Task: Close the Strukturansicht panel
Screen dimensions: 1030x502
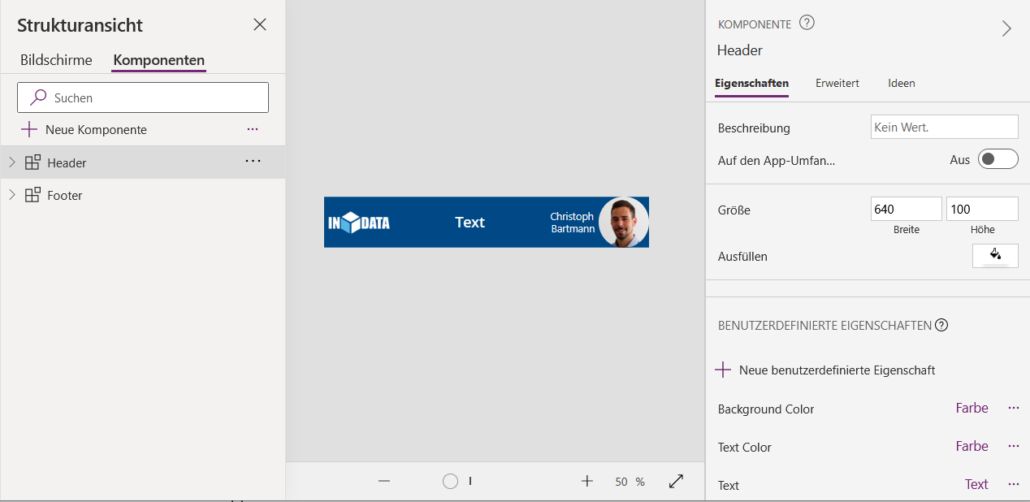Action: point(260,25)
